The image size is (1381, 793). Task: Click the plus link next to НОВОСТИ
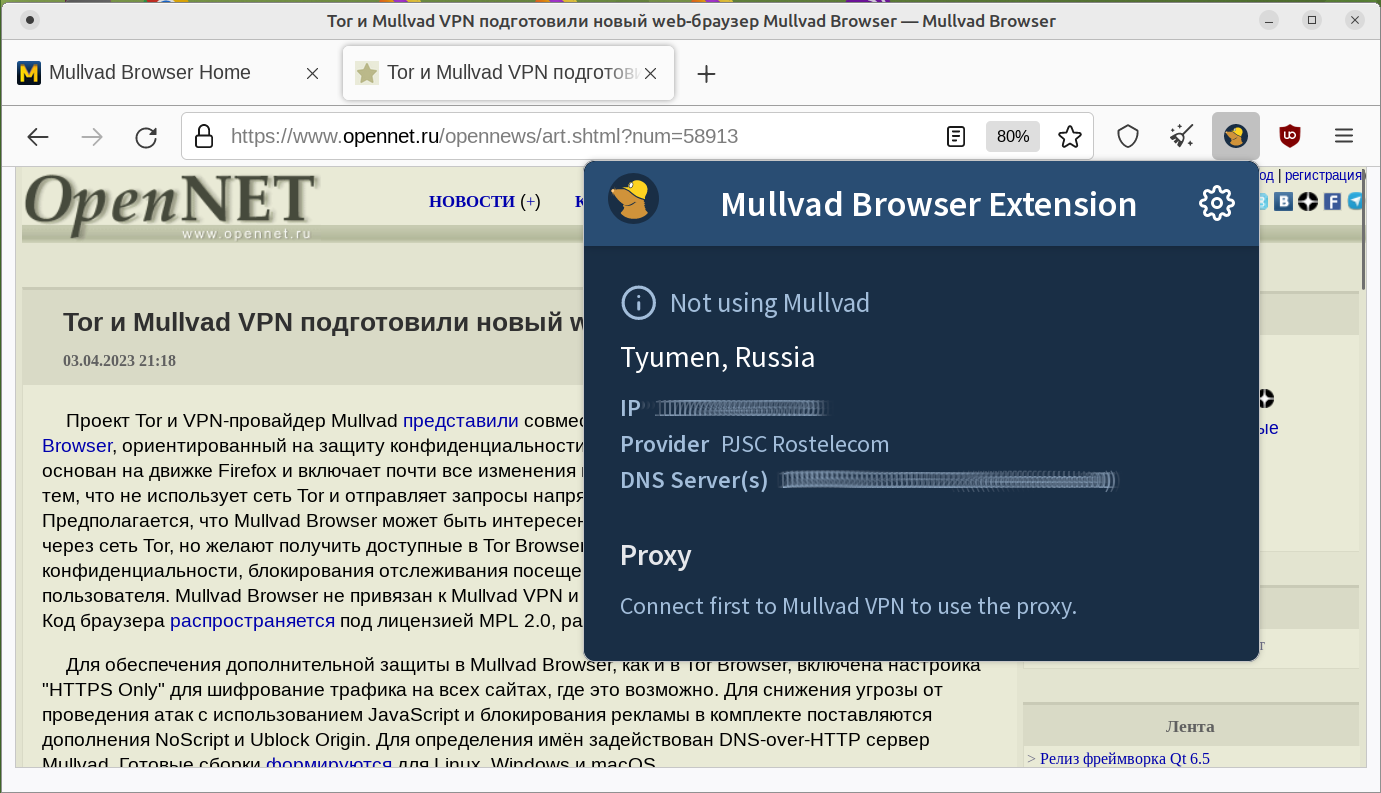click(530, 202)
